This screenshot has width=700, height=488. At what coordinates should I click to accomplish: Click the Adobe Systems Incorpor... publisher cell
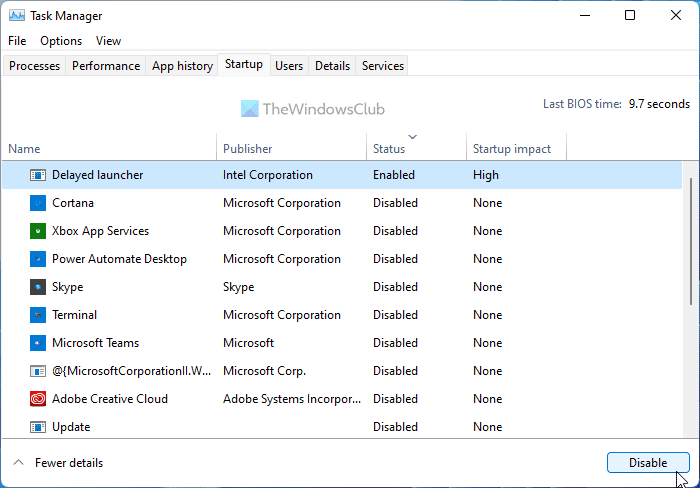point(292,399)
